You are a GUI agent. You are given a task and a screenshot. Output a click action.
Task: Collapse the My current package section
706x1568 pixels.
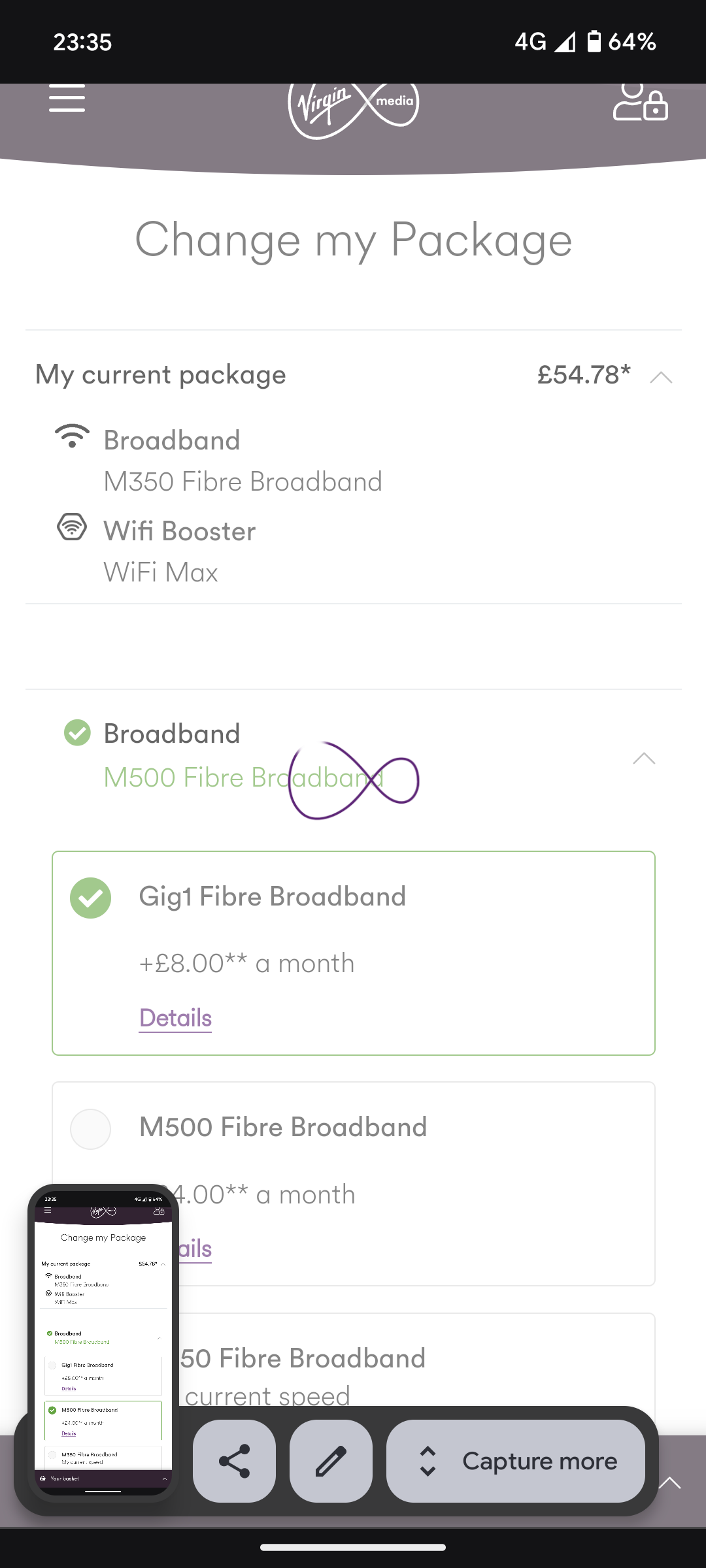(x=661, y=377)
